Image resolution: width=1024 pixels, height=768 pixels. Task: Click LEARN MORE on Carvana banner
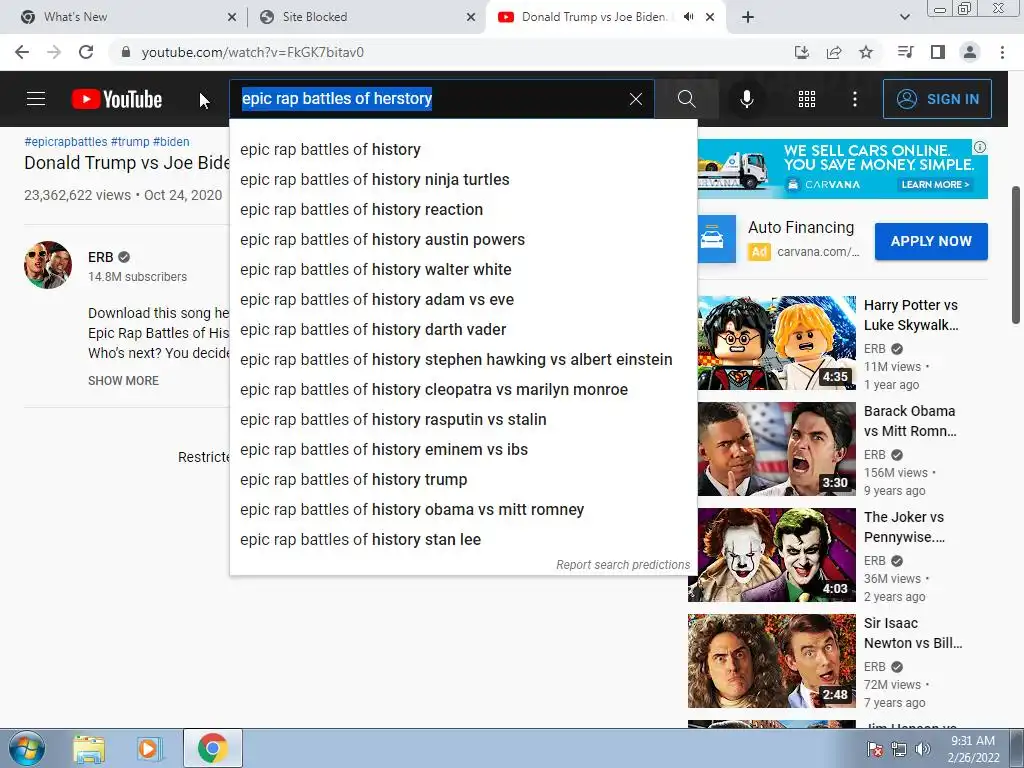pos(935,185)
